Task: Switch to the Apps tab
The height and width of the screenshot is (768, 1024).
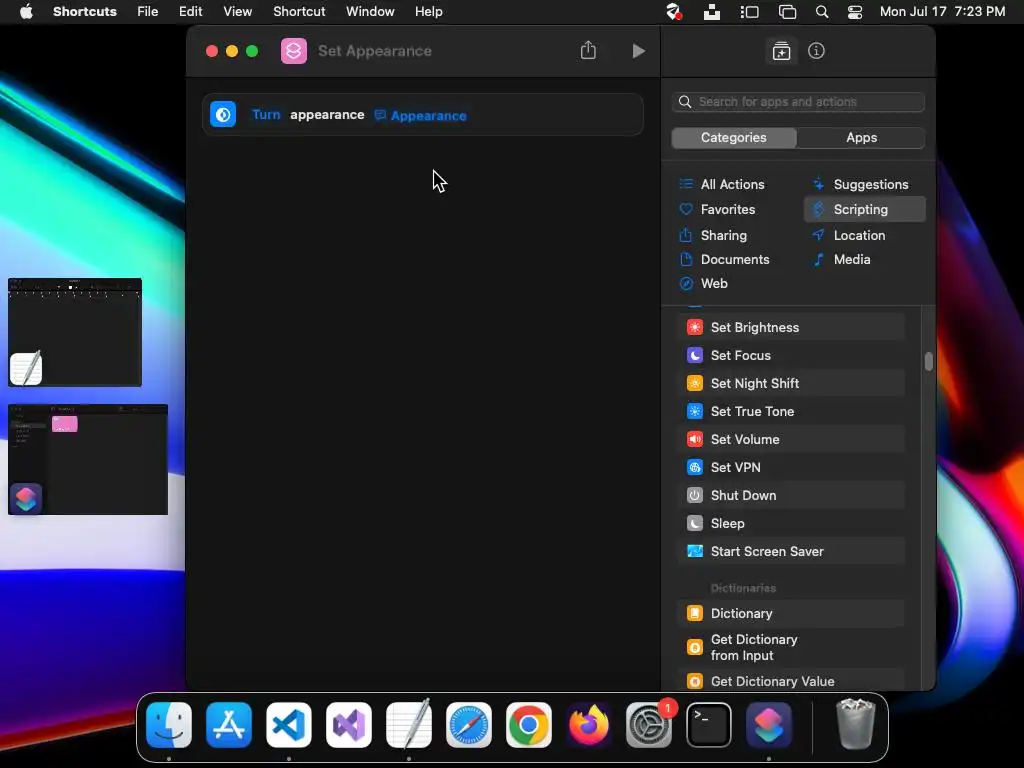Action: coord(861,138)
